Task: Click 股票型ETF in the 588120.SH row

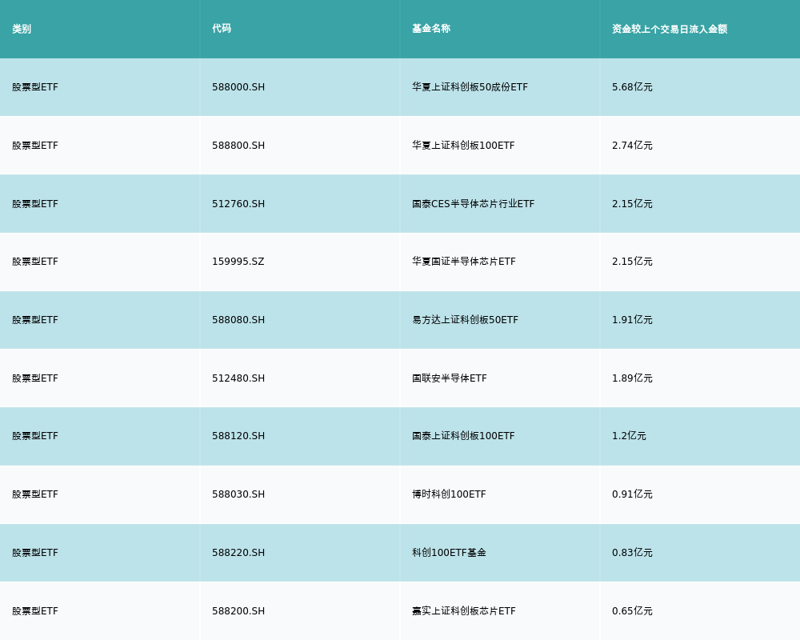Action: pyautogui.click(x=35, y=436)
